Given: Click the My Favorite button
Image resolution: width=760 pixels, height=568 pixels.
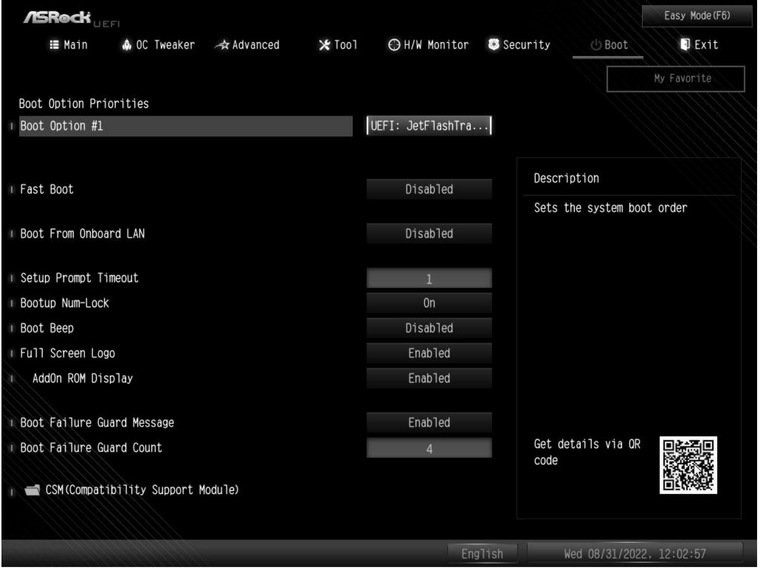Looking at the screenshot, I should (x=675, y=79).
